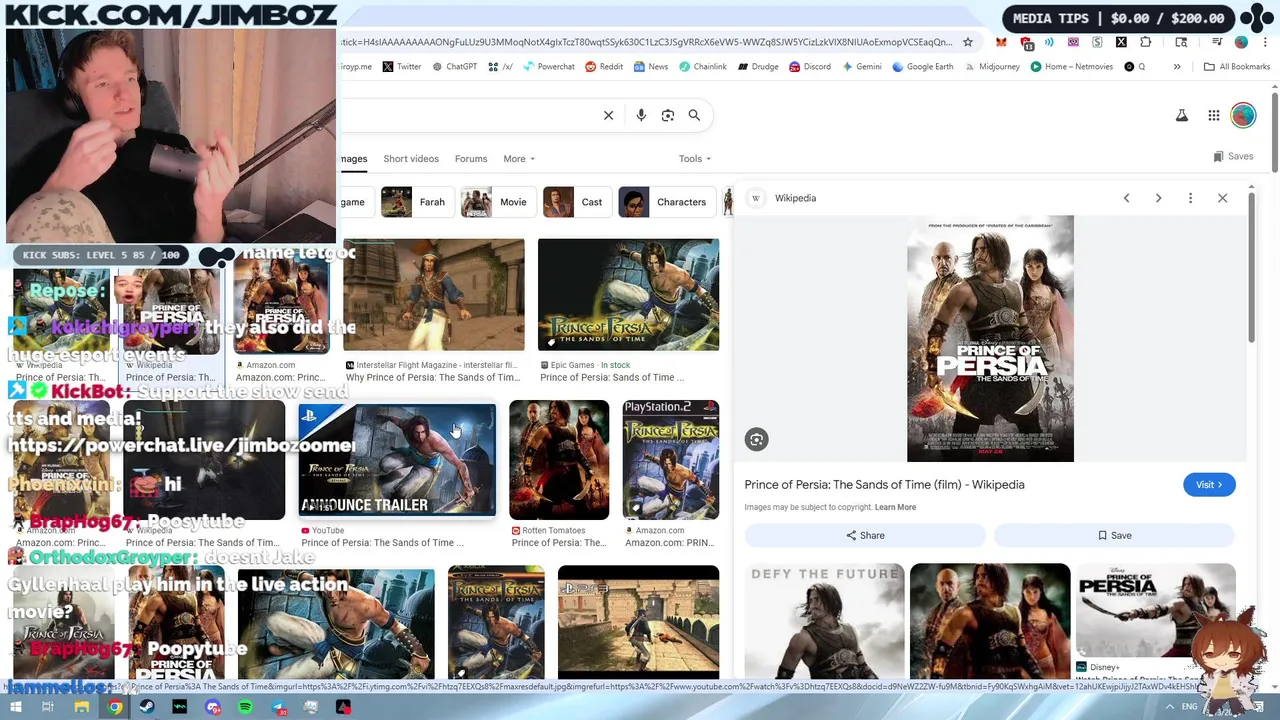Open the Midjourney bookmark
The height and width of the screenshot is (720, 1280).
pyautogui.click(x=992, y=67)
